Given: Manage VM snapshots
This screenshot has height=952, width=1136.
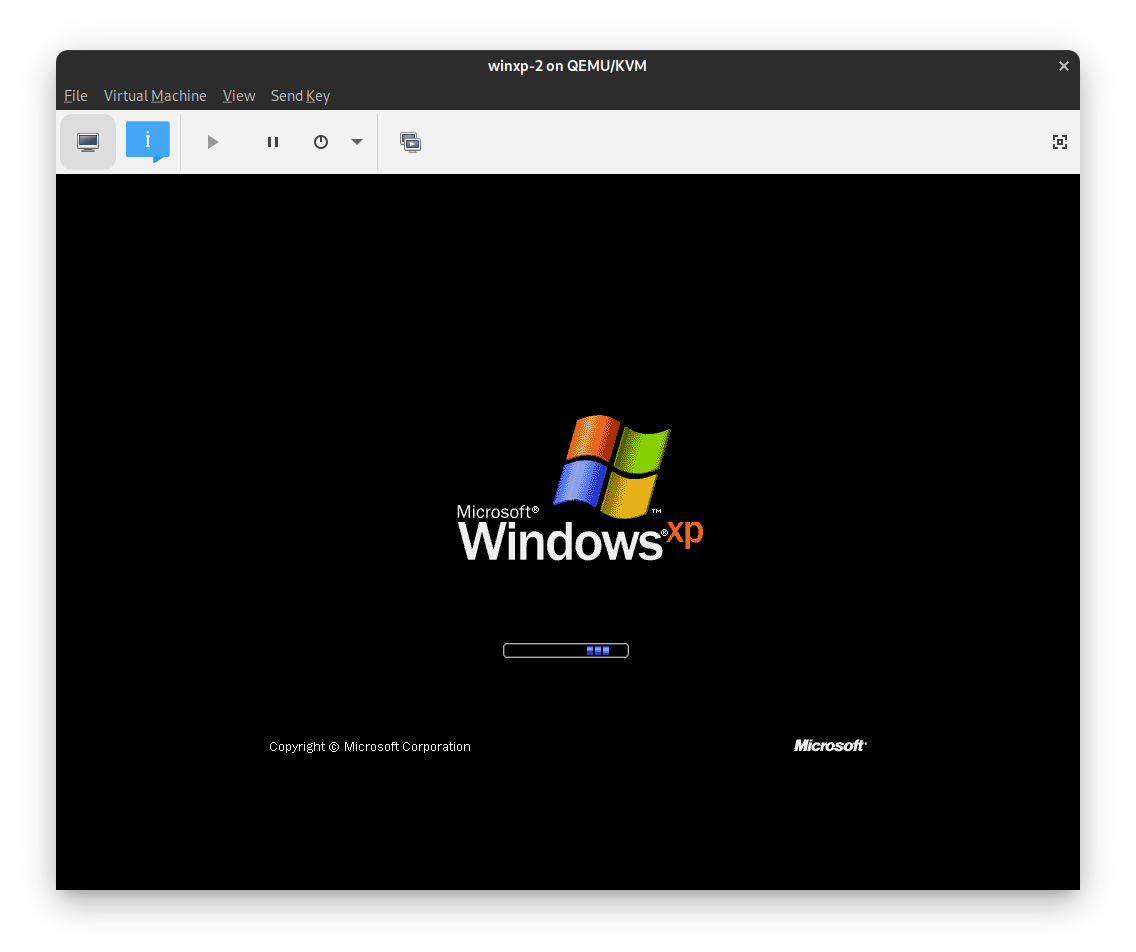Looking at the screenshot, I should [x=411, y=142].
